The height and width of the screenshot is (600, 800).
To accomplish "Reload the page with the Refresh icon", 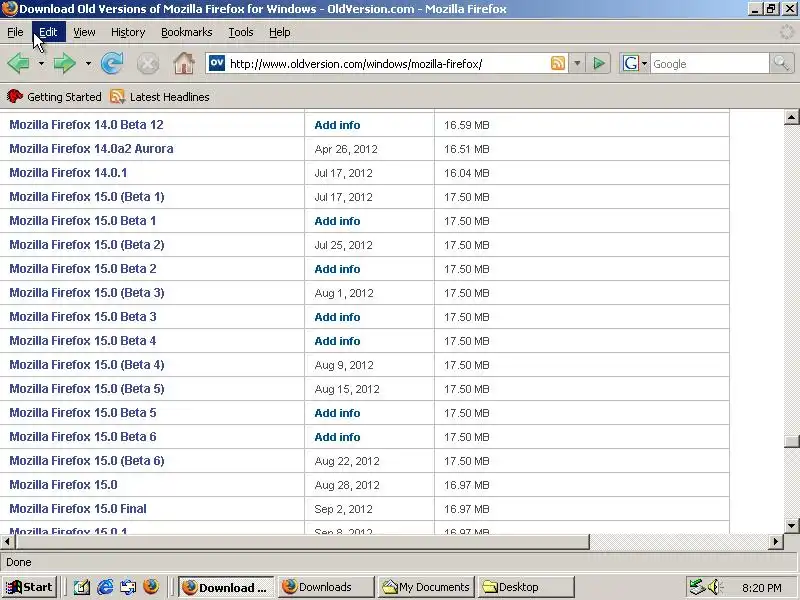I will coord(112,64).
